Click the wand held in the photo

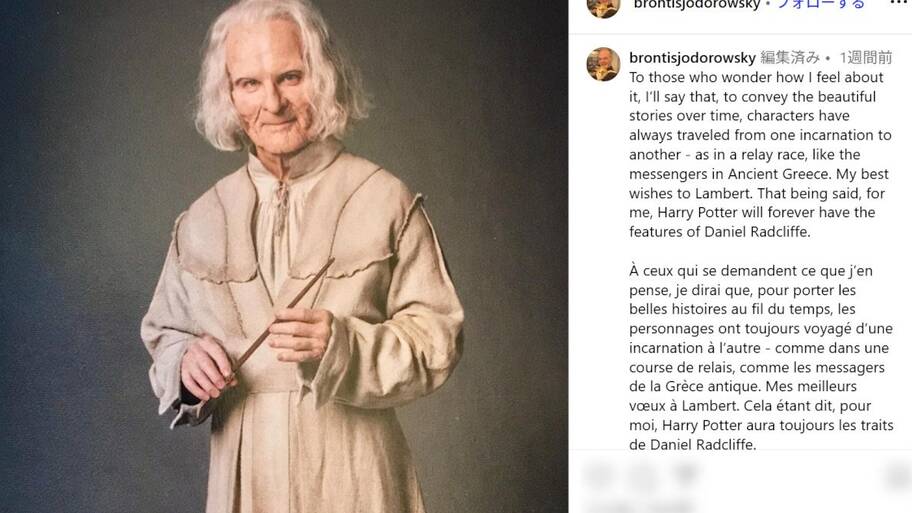tap(282, 317)
